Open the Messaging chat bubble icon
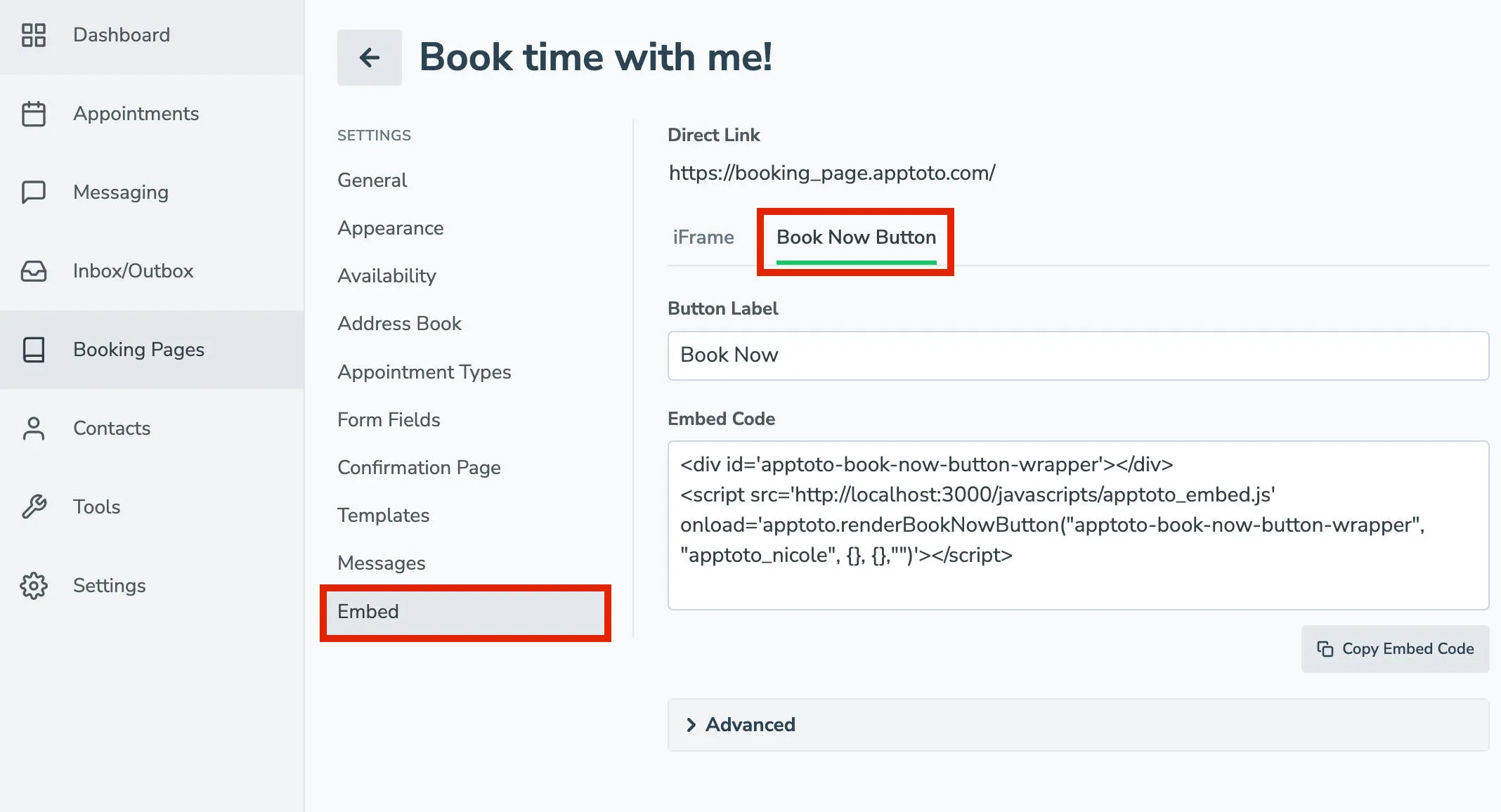The width and height of the screenshot is (1501, 812). point(33,192)
